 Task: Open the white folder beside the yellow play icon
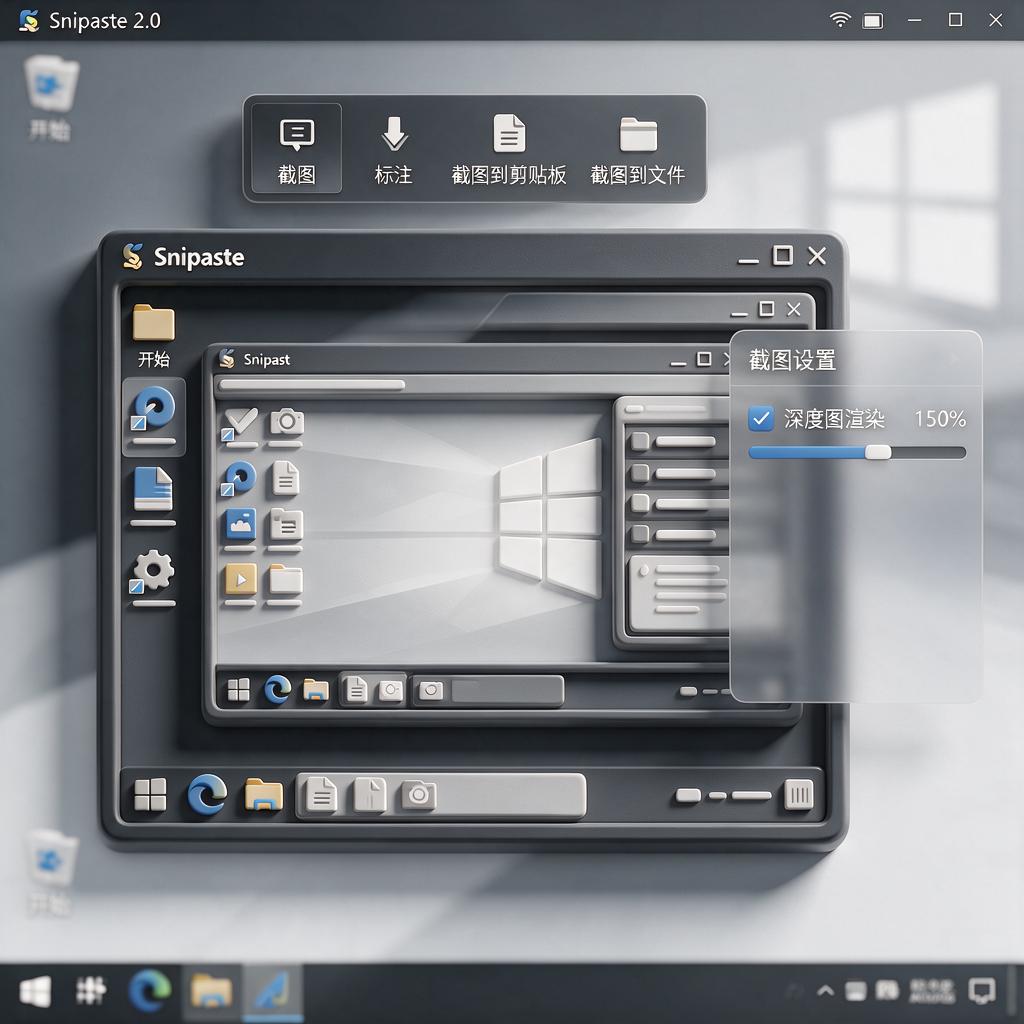285,579
